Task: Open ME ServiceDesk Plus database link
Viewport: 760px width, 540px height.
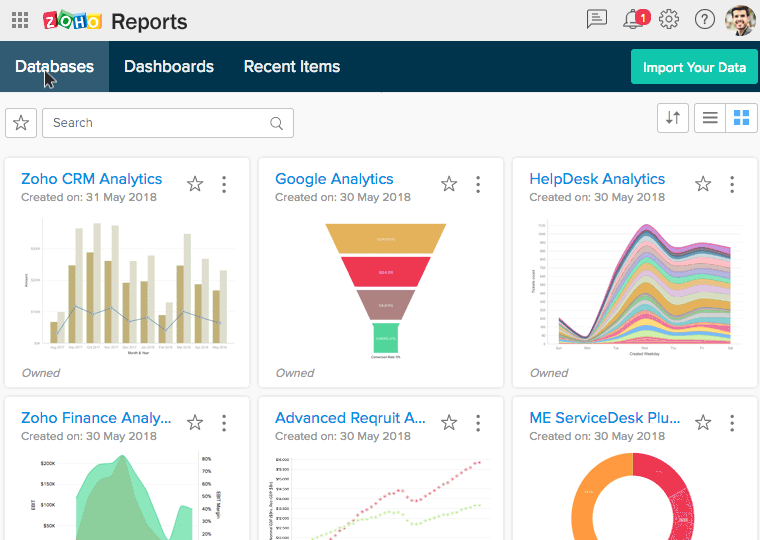Action: pyautogui.click(x=604, y=418)
